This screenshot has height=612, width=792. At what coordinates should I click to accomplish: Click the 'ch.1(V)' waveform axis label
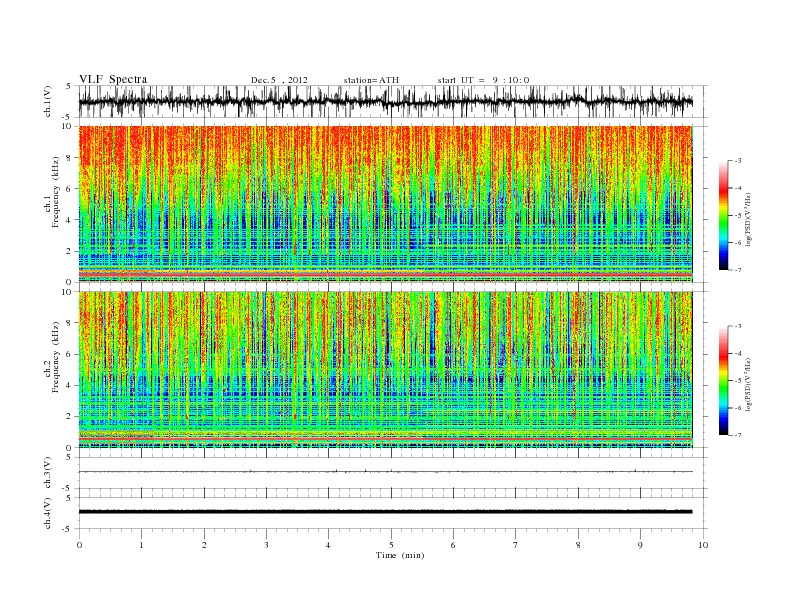click(48, 101)
